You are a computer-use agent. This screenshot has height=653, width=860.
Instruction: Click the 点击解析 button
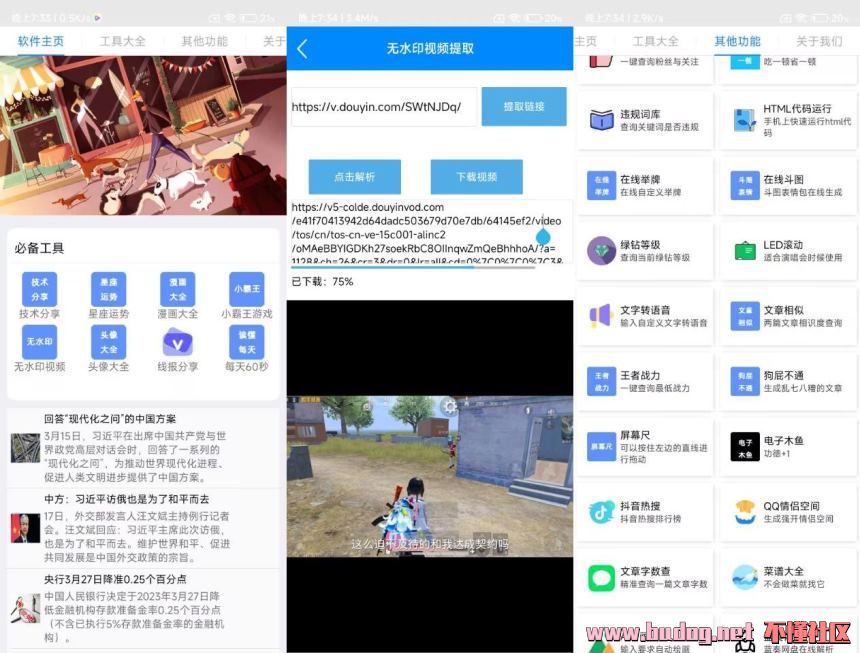pos(354,177)
